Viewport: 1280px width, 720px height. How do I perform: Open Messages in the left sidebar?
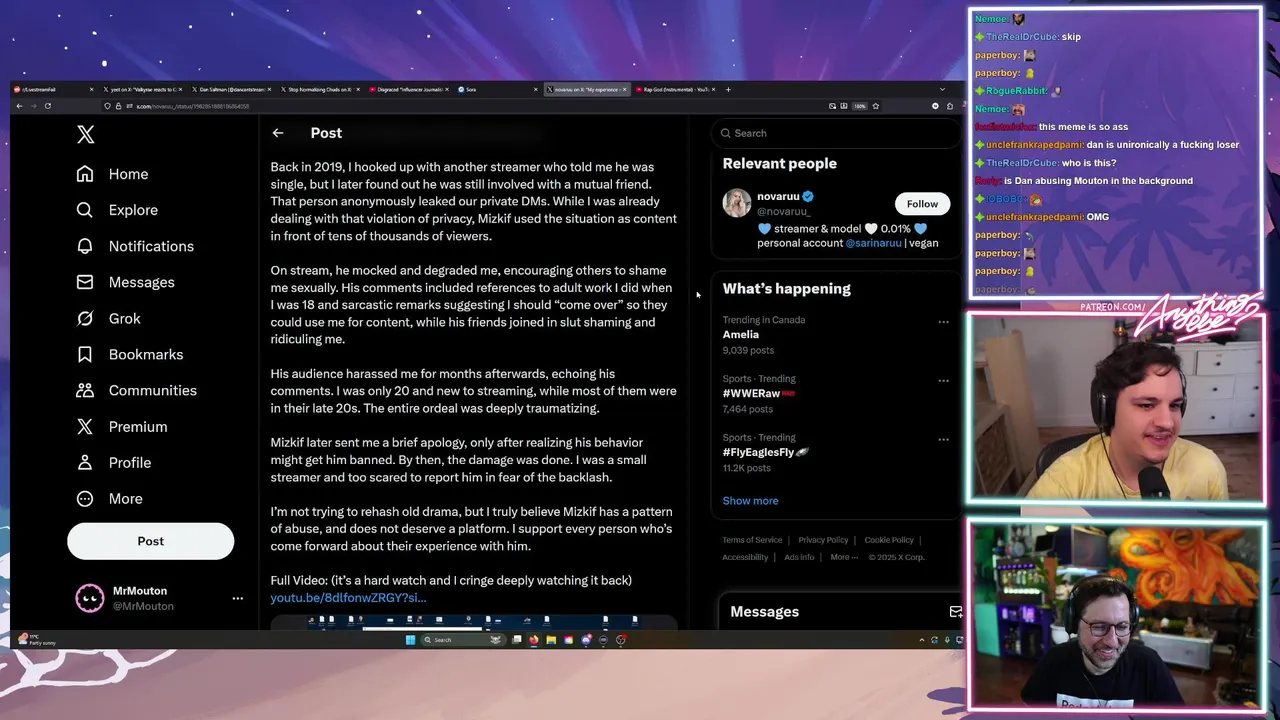point(126,282)
